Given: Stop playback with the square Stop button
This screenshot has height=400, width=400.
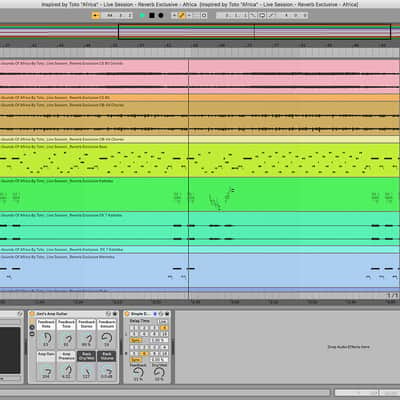Looking at the screenshot, I should point(152,15).
